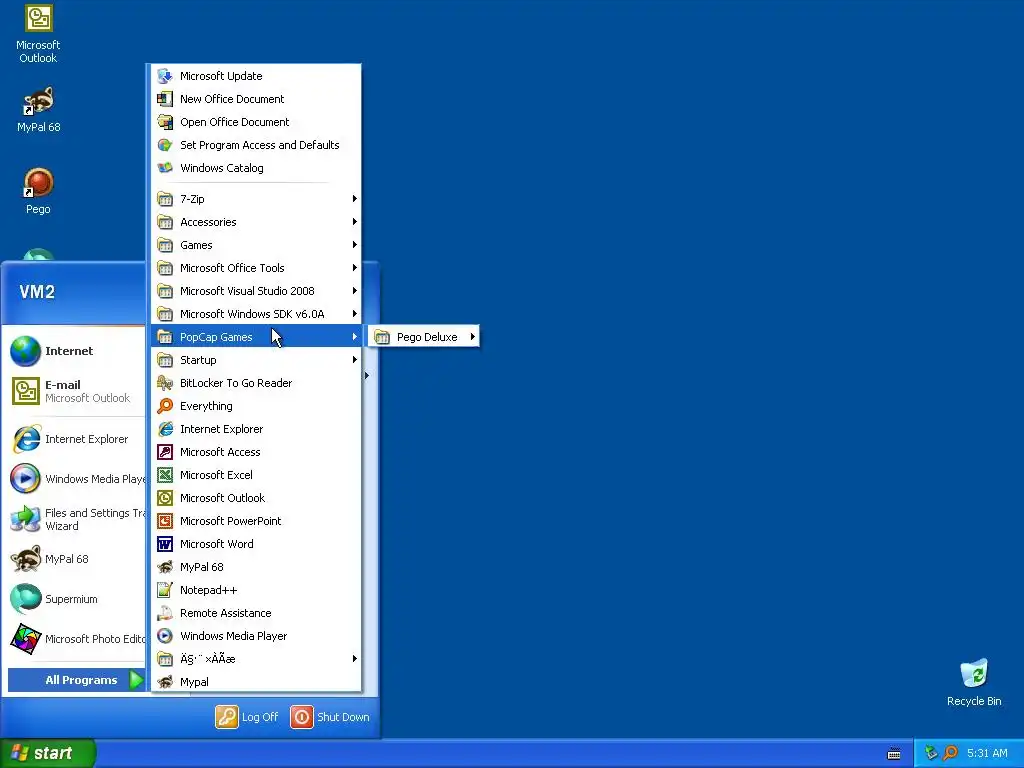Launch Notepad++
The height and width of the screenshot is (768, 1024).
pyautogui.click(x=256, y=590)
